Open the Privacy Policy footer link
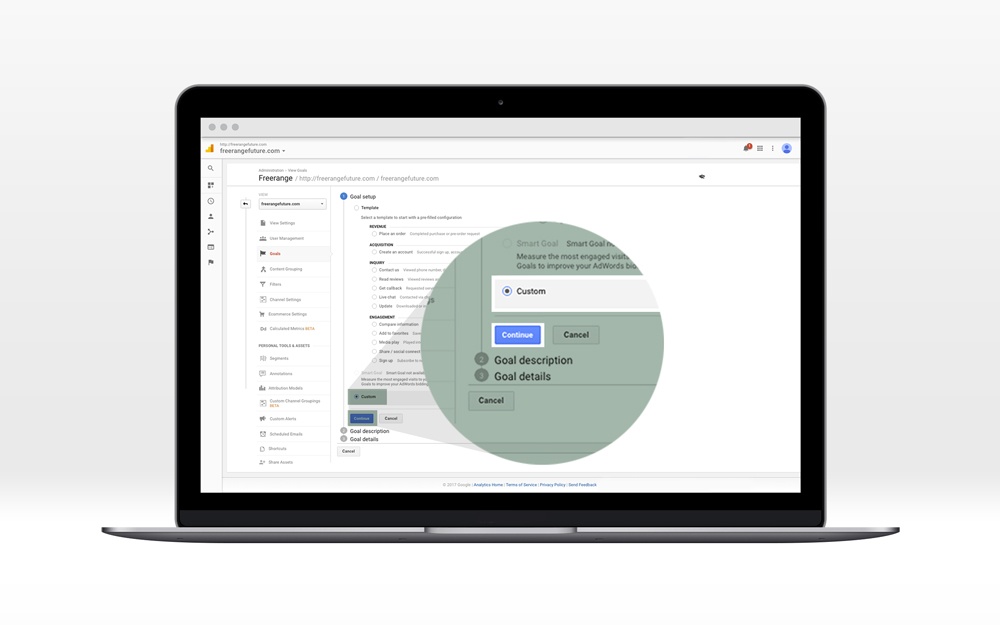 552,485
